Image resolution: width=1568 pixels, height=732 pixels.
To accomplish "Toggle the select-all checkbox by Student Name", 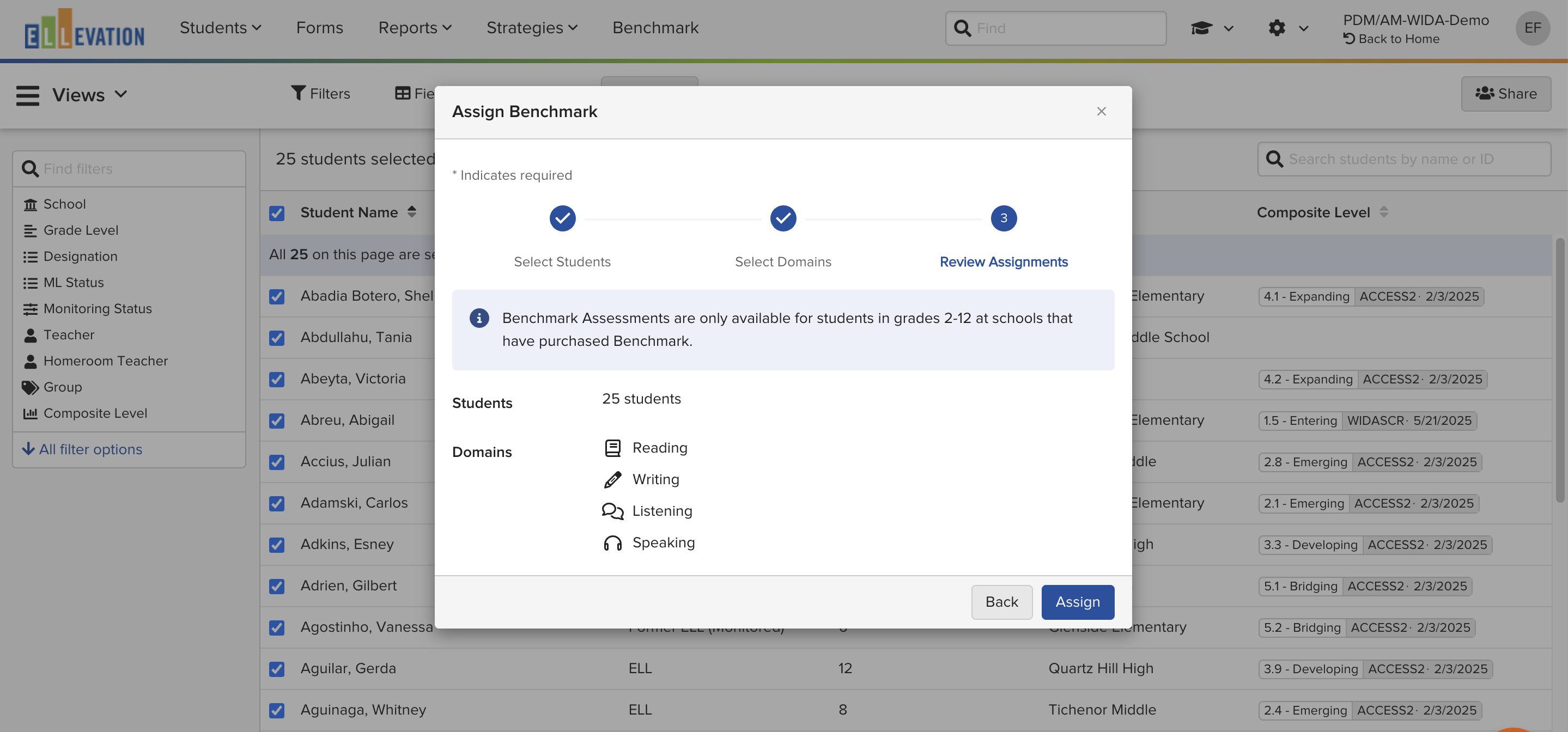I will [x=276, y=213].
